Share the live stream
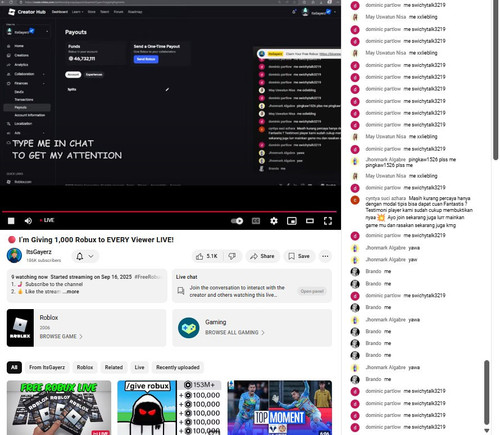The width and height of the screenshot is (500, 435). tap(263, 256)
